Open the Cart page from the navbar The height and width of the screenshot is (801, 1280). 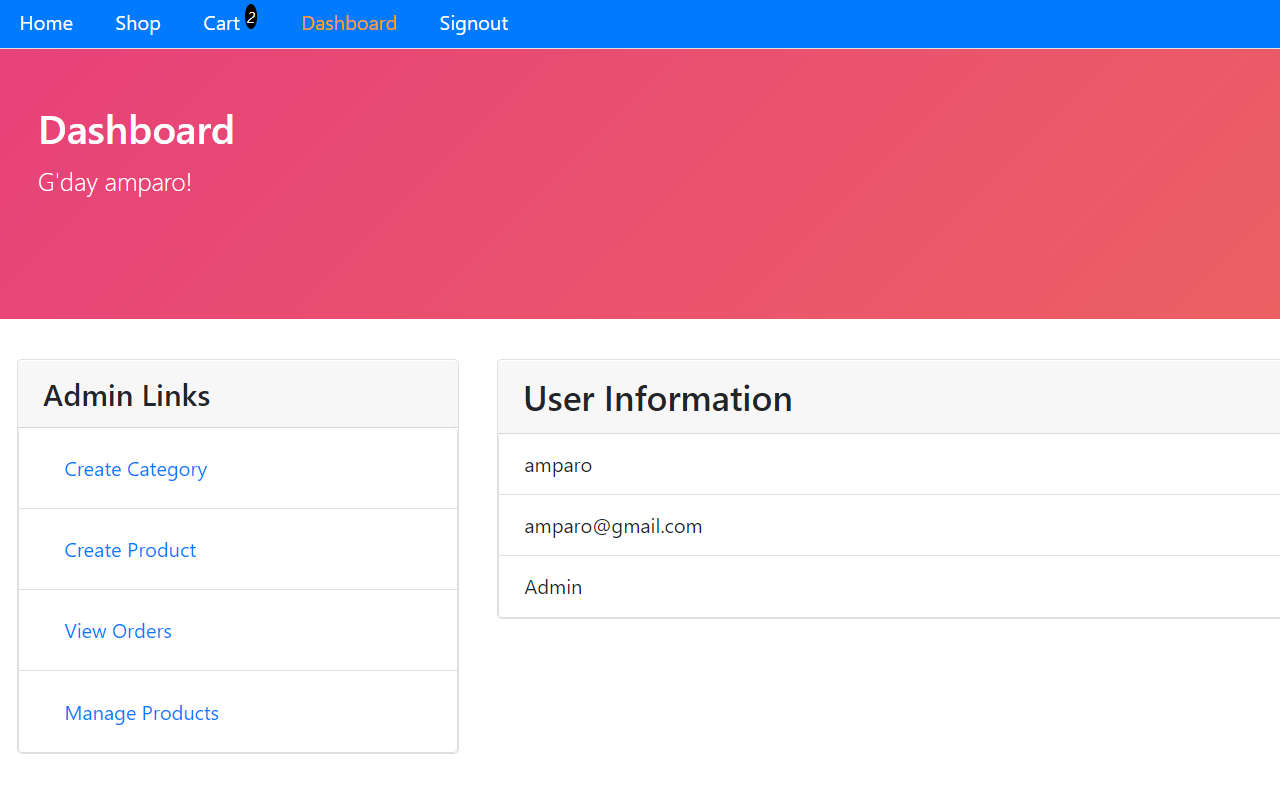click(x=221, y=23)
